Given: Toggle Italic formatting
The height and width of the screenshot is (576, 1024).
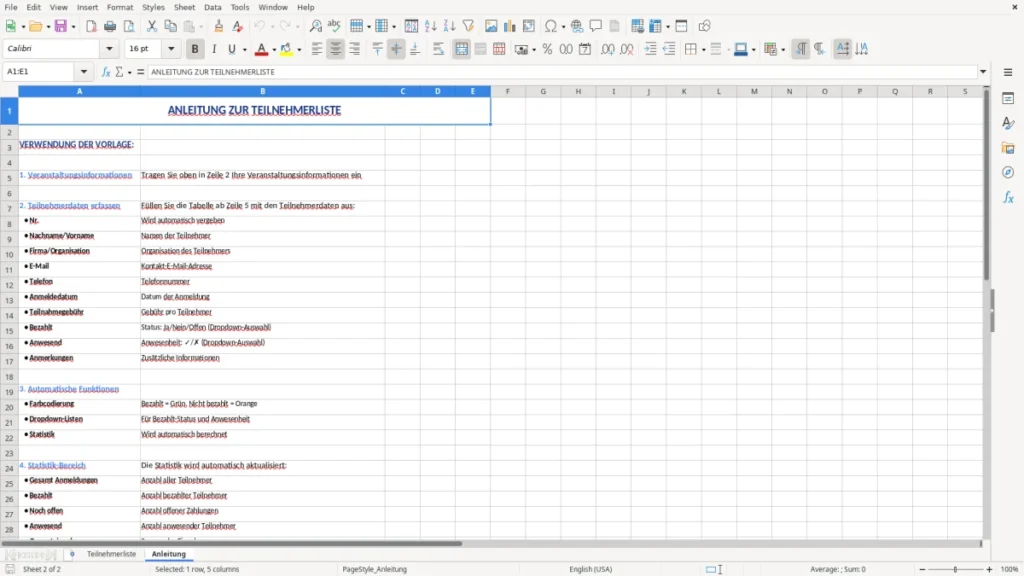Looking at the screenshot, I should tap(214, 49).
